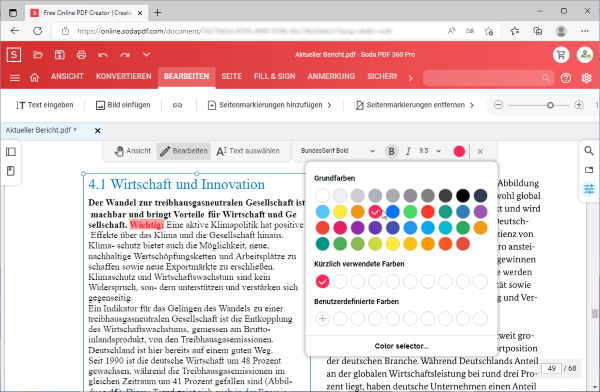Show more ribbon tabs with arrow

point(410,78)
